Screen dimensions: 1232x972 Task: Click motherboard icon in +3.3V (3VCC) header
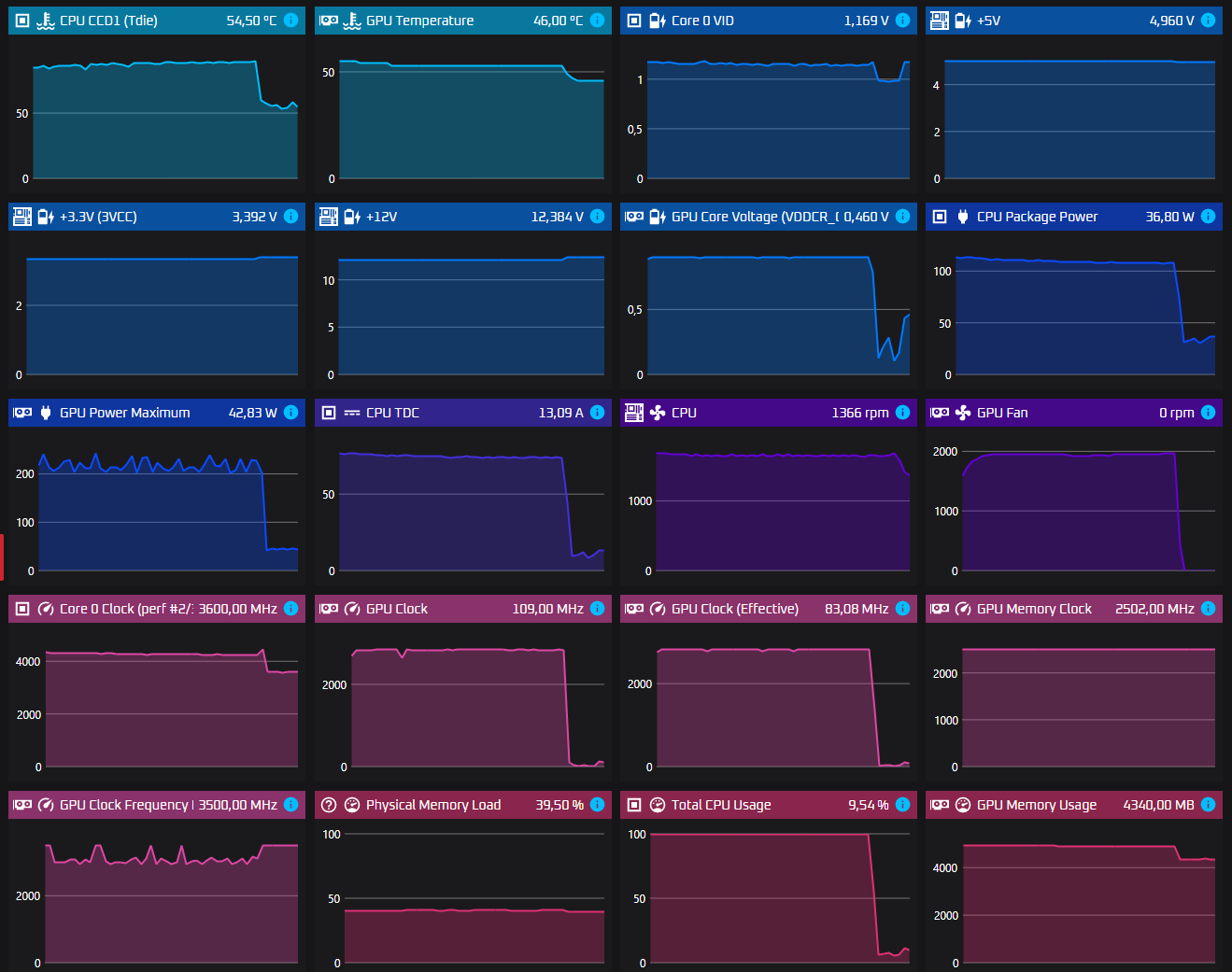click(x=21, y=217)
